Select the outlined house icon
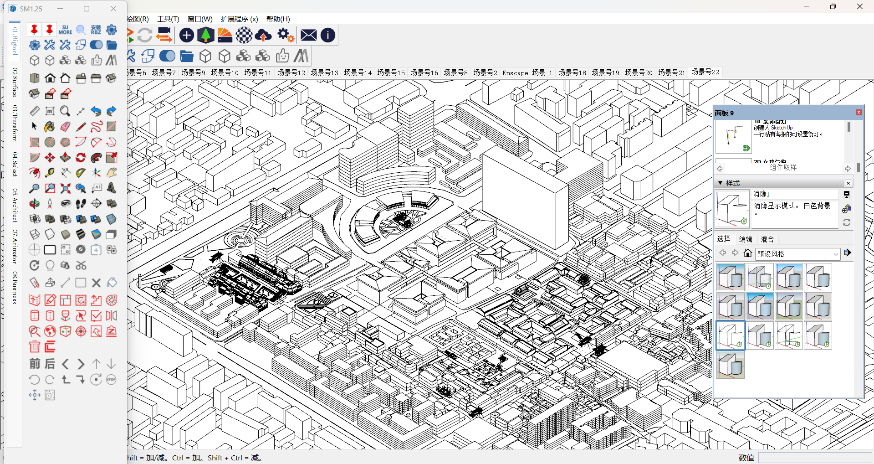The height and width of the screenshot is (464, 874). [x=65, y=78]
